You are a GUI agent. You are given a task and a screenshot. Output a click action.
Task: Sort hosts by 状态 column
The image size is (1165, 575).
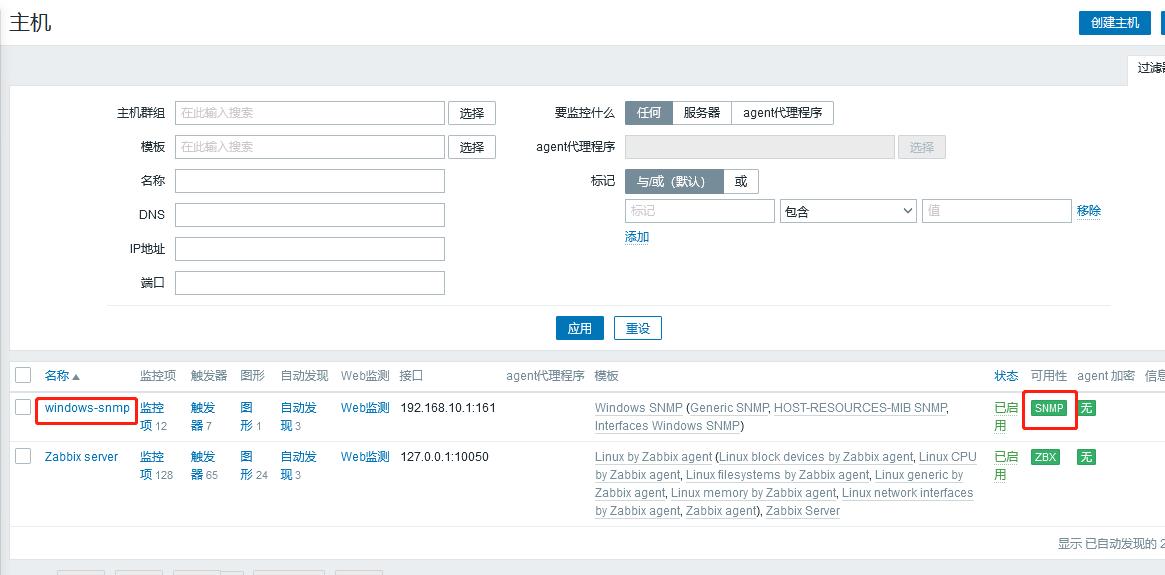point(1006,376)
